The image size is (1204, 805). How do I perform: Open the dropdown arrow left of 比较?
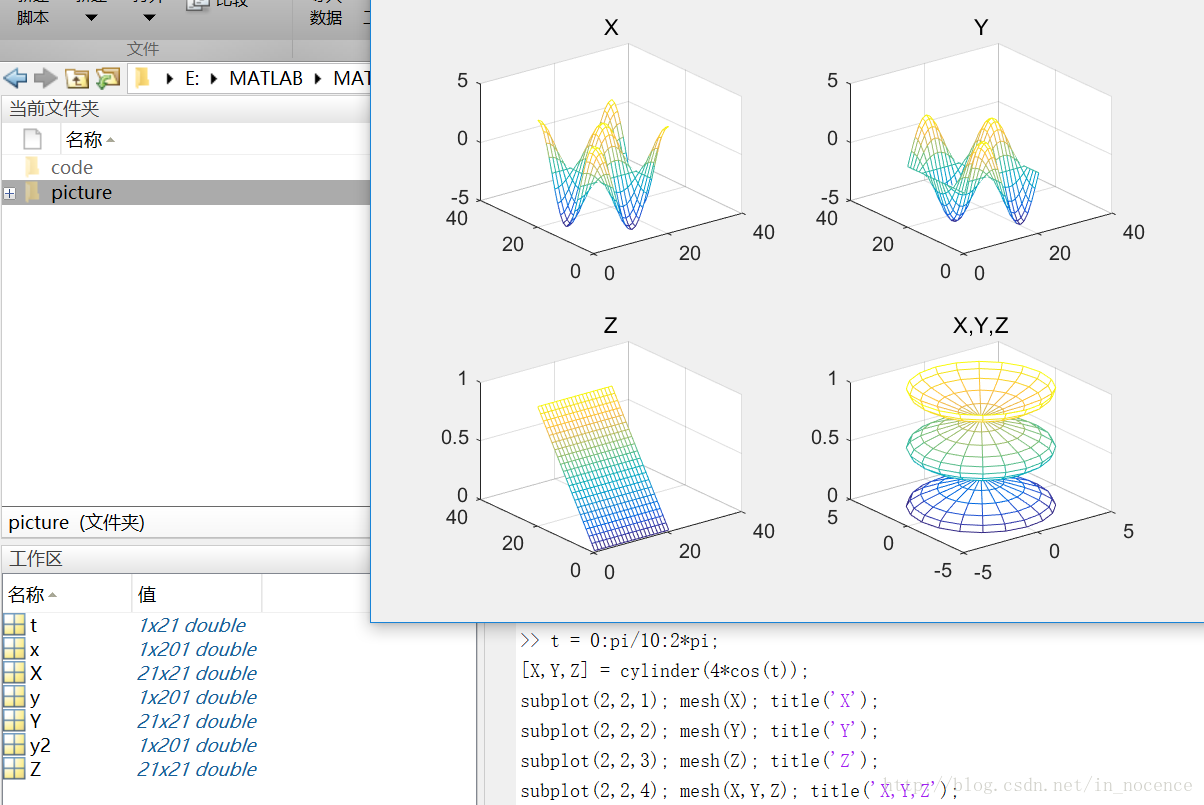[x=149, y=17]
